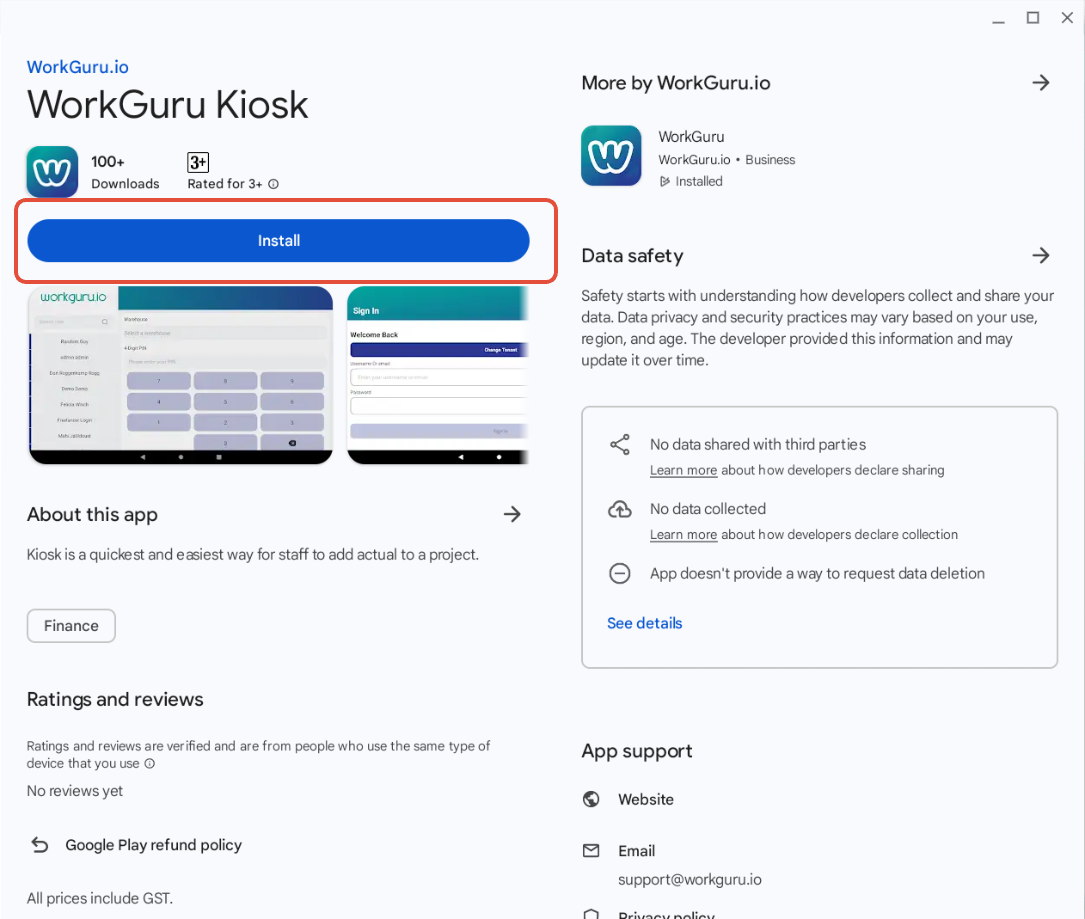Click the cloud upload data collected icon
Image resolution: width=1085 pixels, height=919 pixels.
[x=619, y=509]
